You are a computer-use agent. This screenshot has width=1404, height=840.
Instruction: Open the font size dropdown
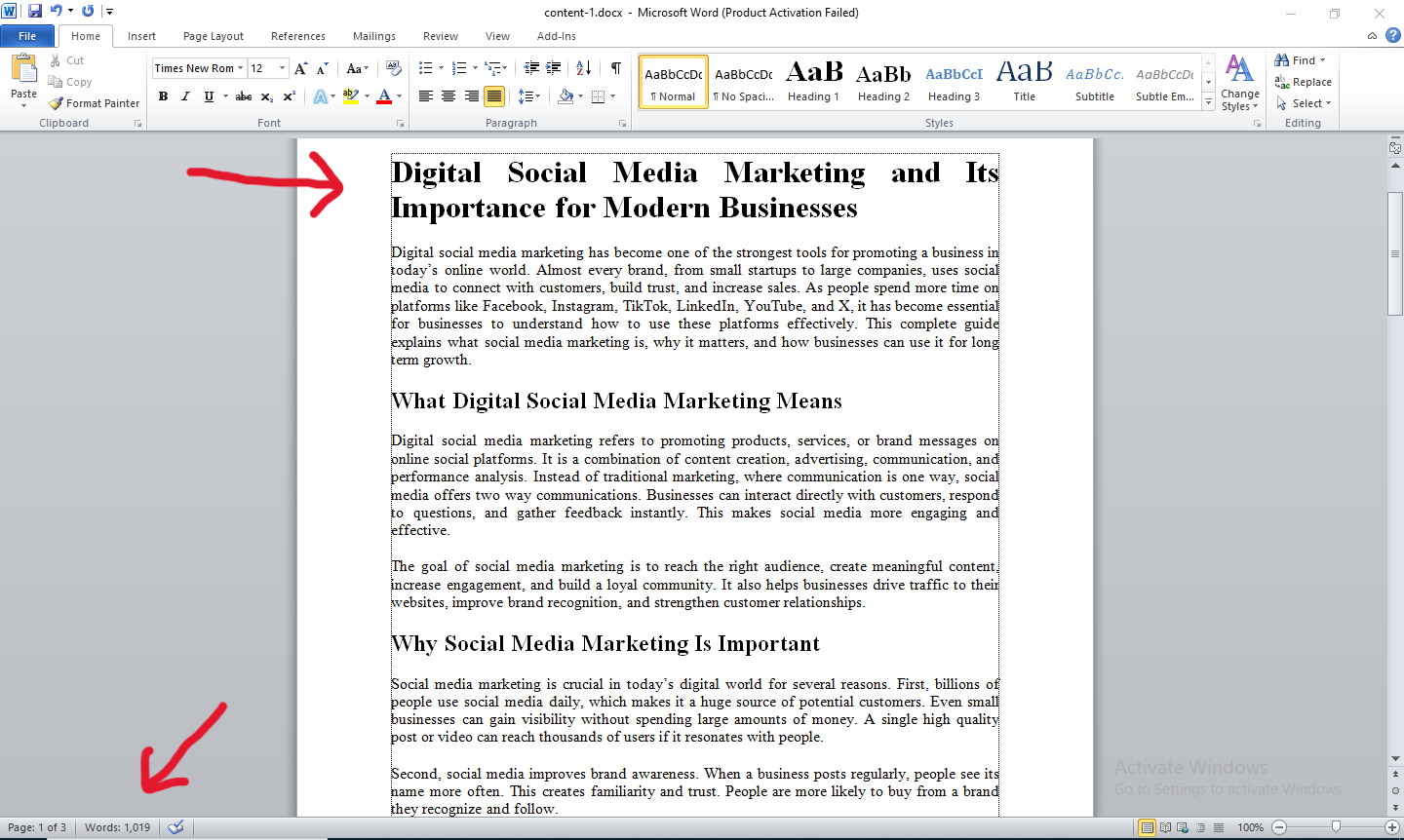[283, 68]
